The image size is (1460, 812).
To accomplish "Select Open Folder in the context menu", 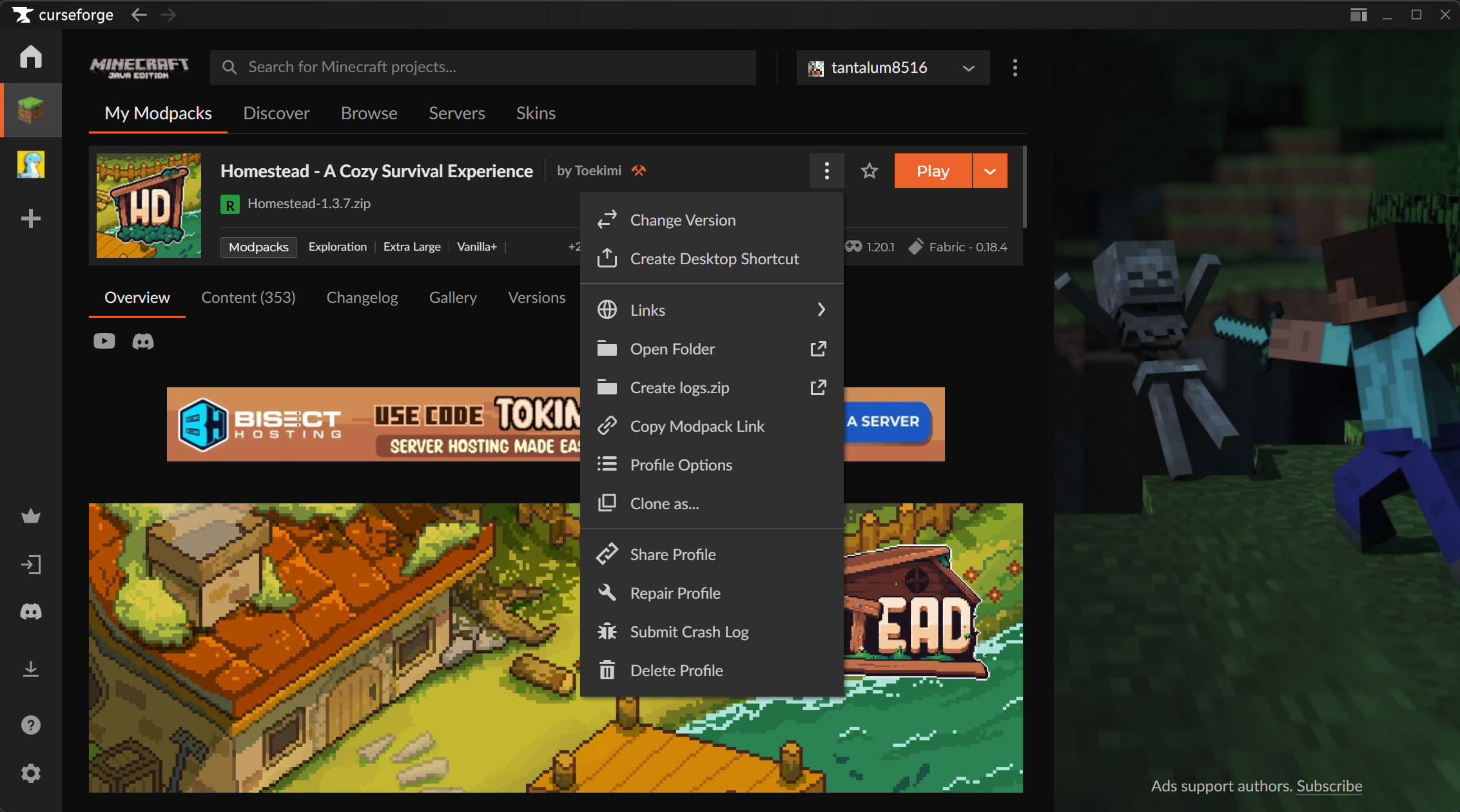I will [x=712, y=349].
